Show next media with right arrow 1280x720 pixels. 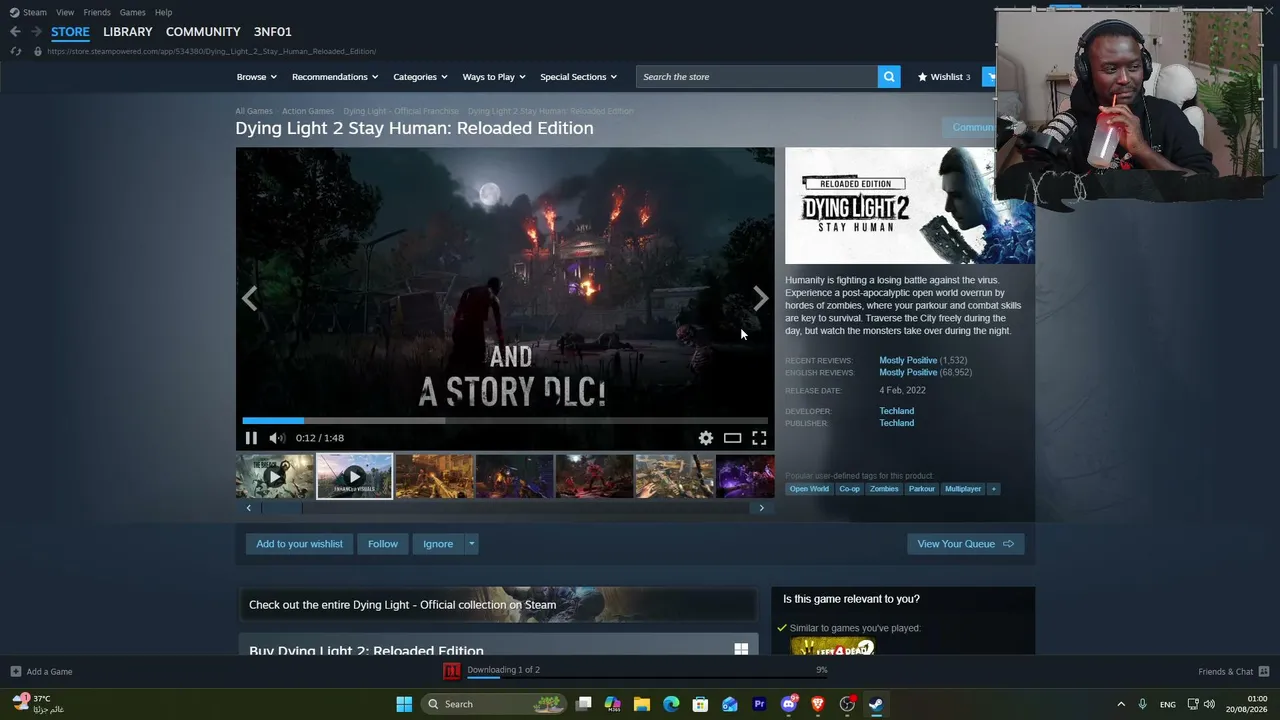pyautogui.click(x=761, y=298)
